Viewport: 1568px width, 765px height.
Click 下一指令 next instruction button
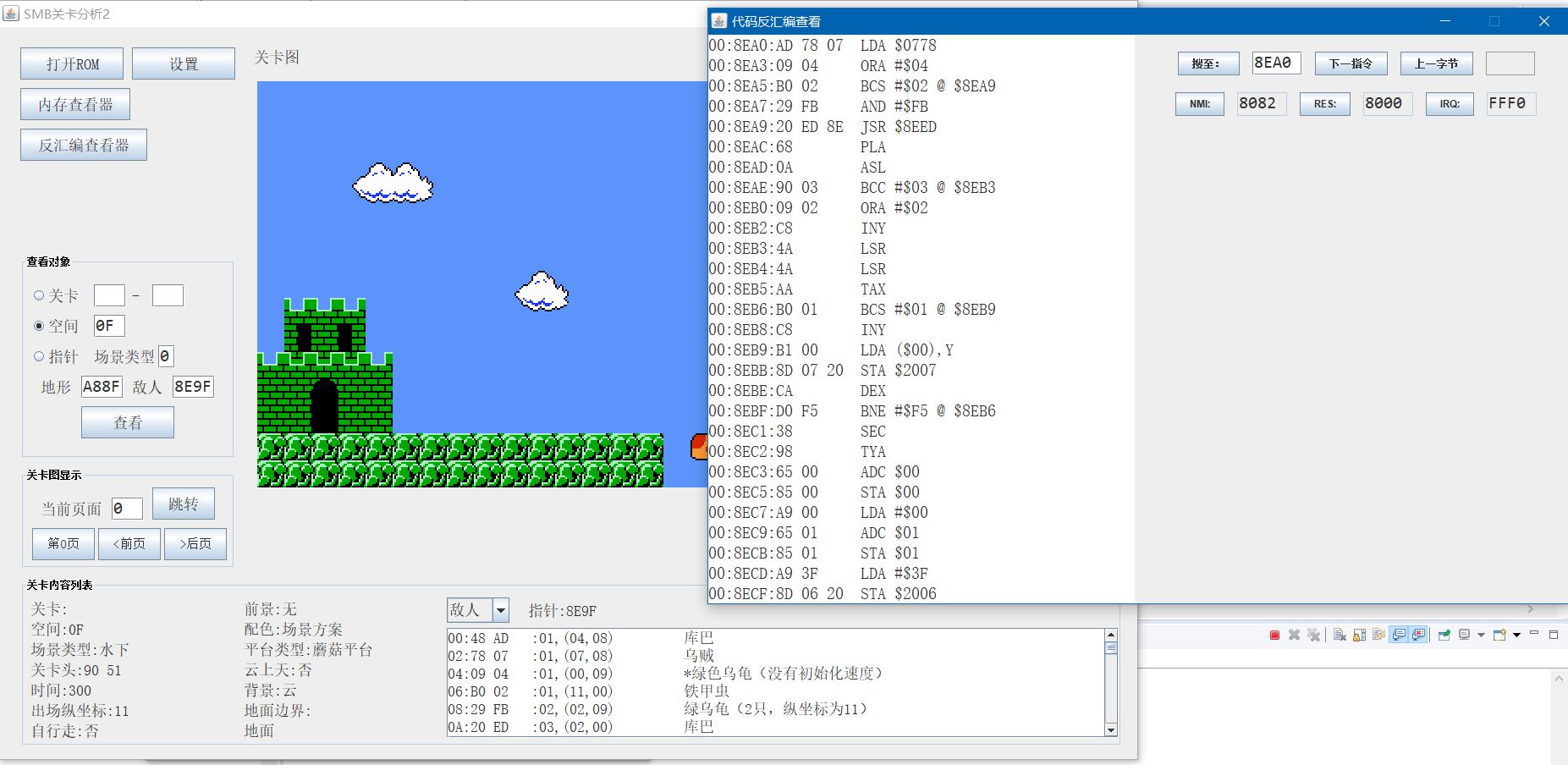click(x=1351, y=63)
